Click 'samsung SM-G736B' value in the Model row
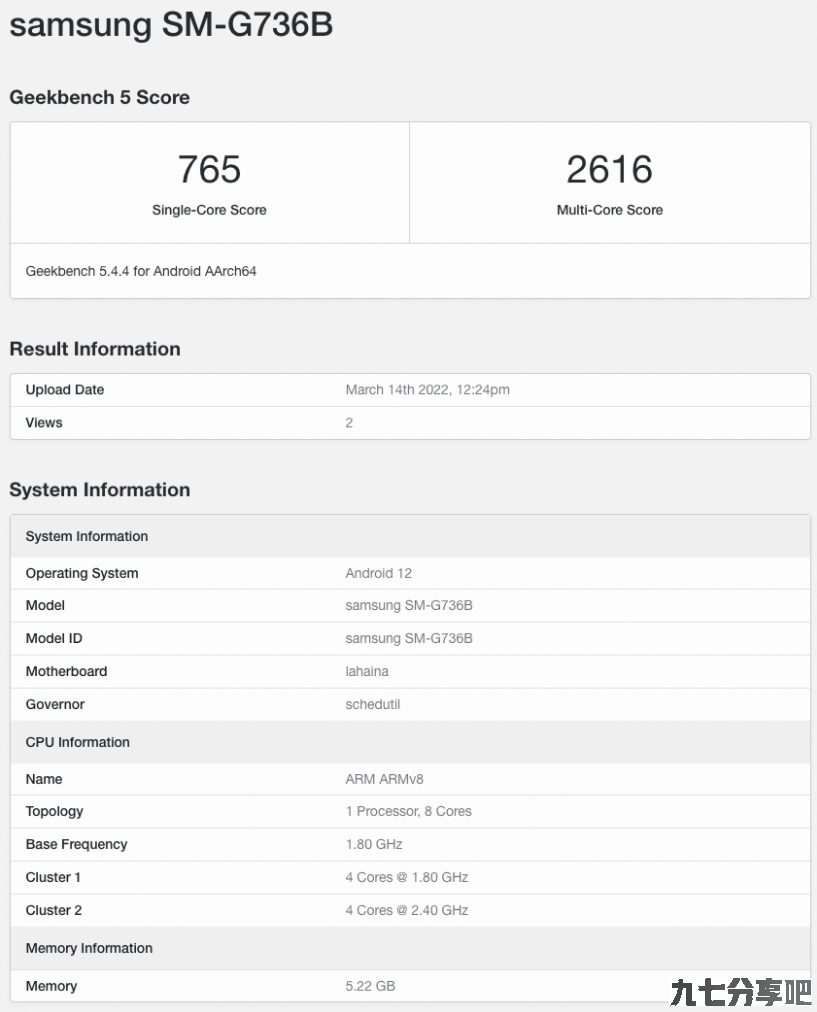The image size is (817, 1012). coord(408,605)
